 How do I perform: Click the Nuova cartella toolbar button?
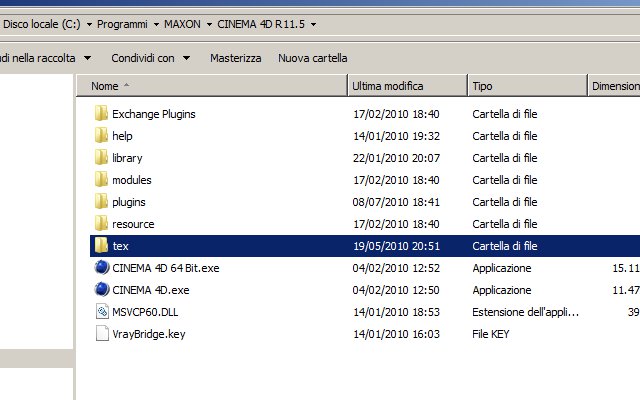(x=313, y=58)
